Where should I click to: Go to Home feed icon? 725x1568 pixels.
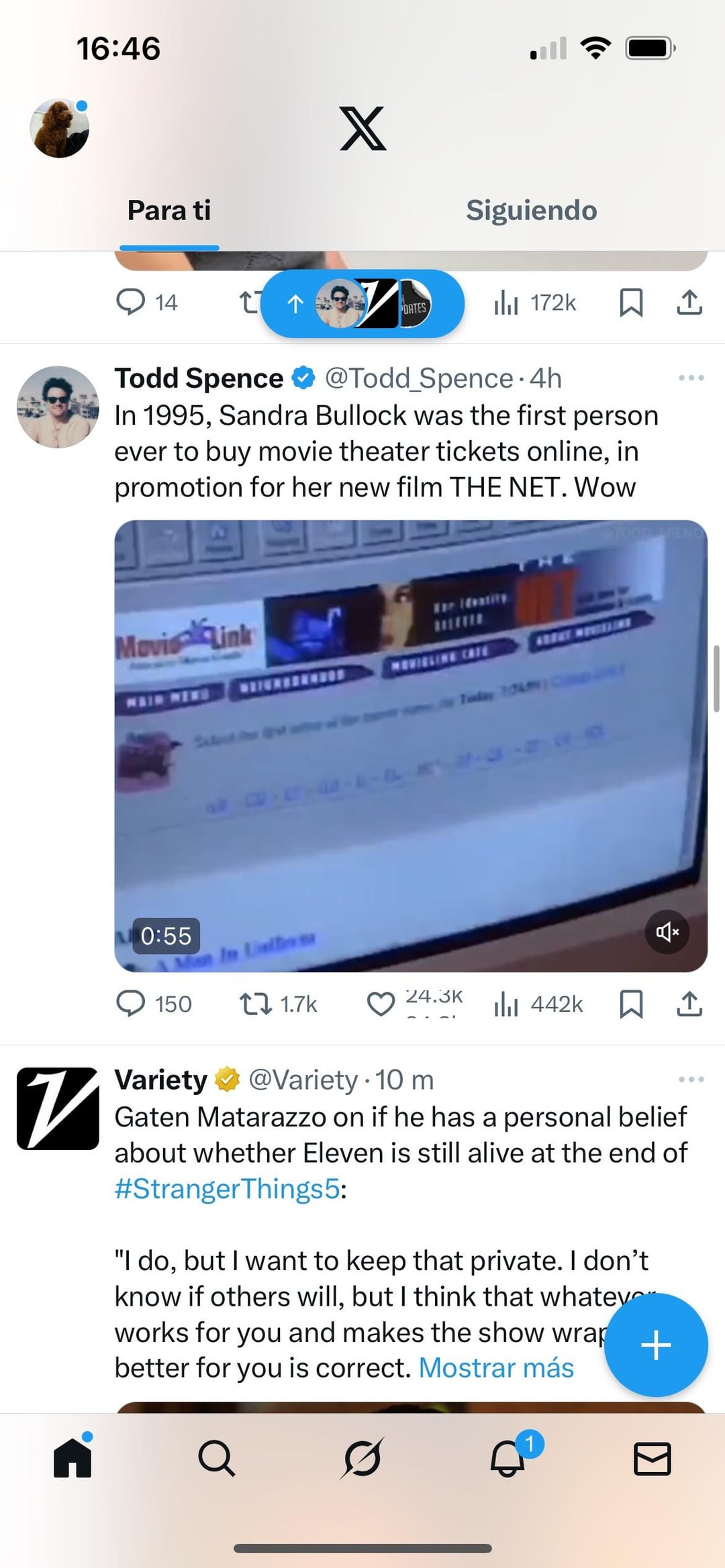coord(72,1458)
